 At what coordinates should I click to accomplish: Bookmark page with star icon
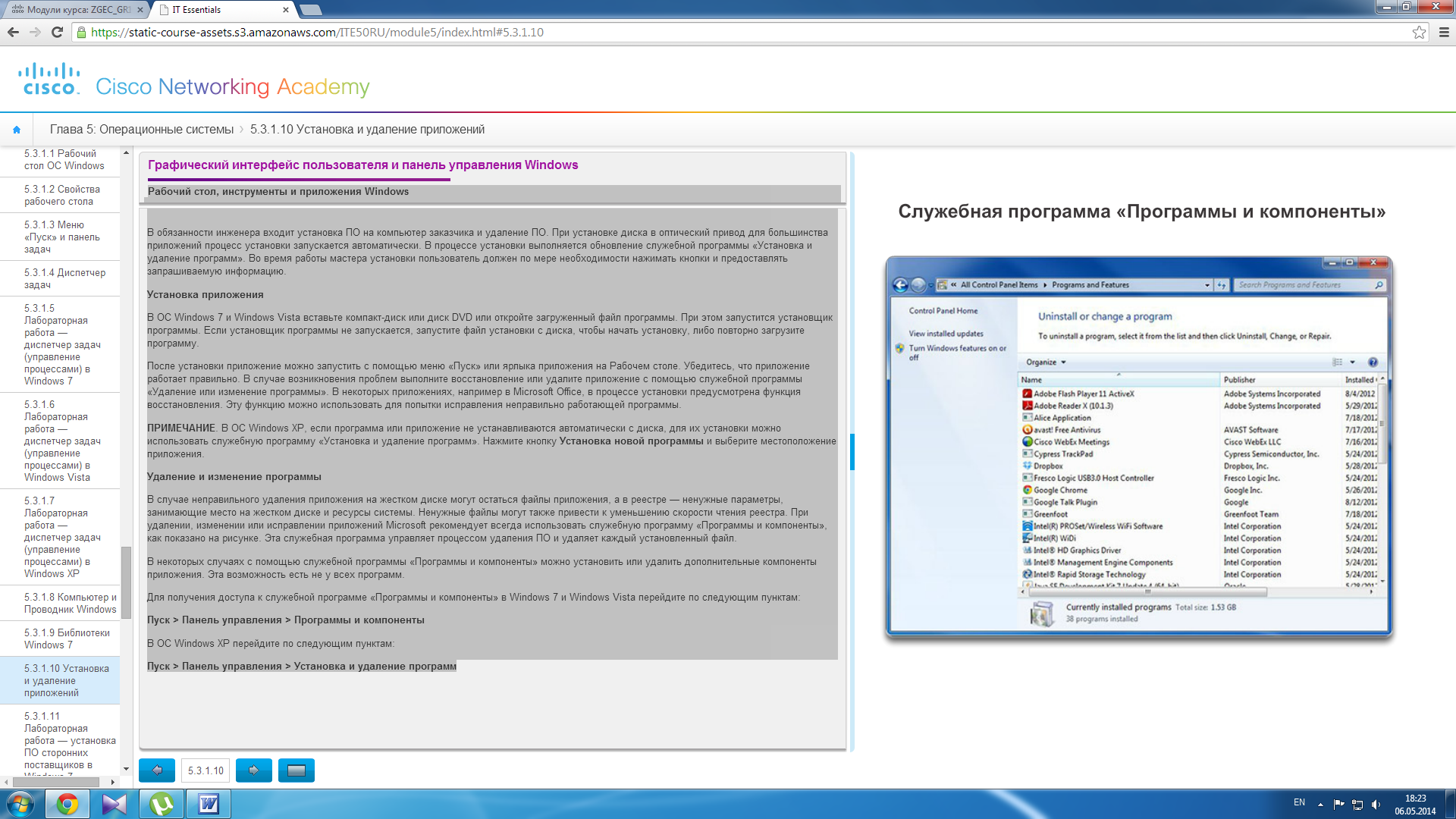(1419, 32)
